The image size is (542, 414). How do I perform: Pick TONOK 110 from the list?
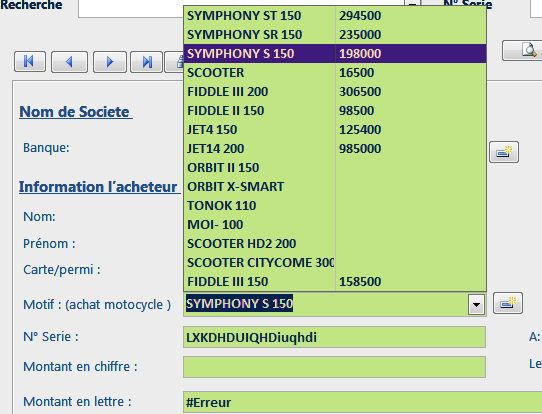(335, 206)
